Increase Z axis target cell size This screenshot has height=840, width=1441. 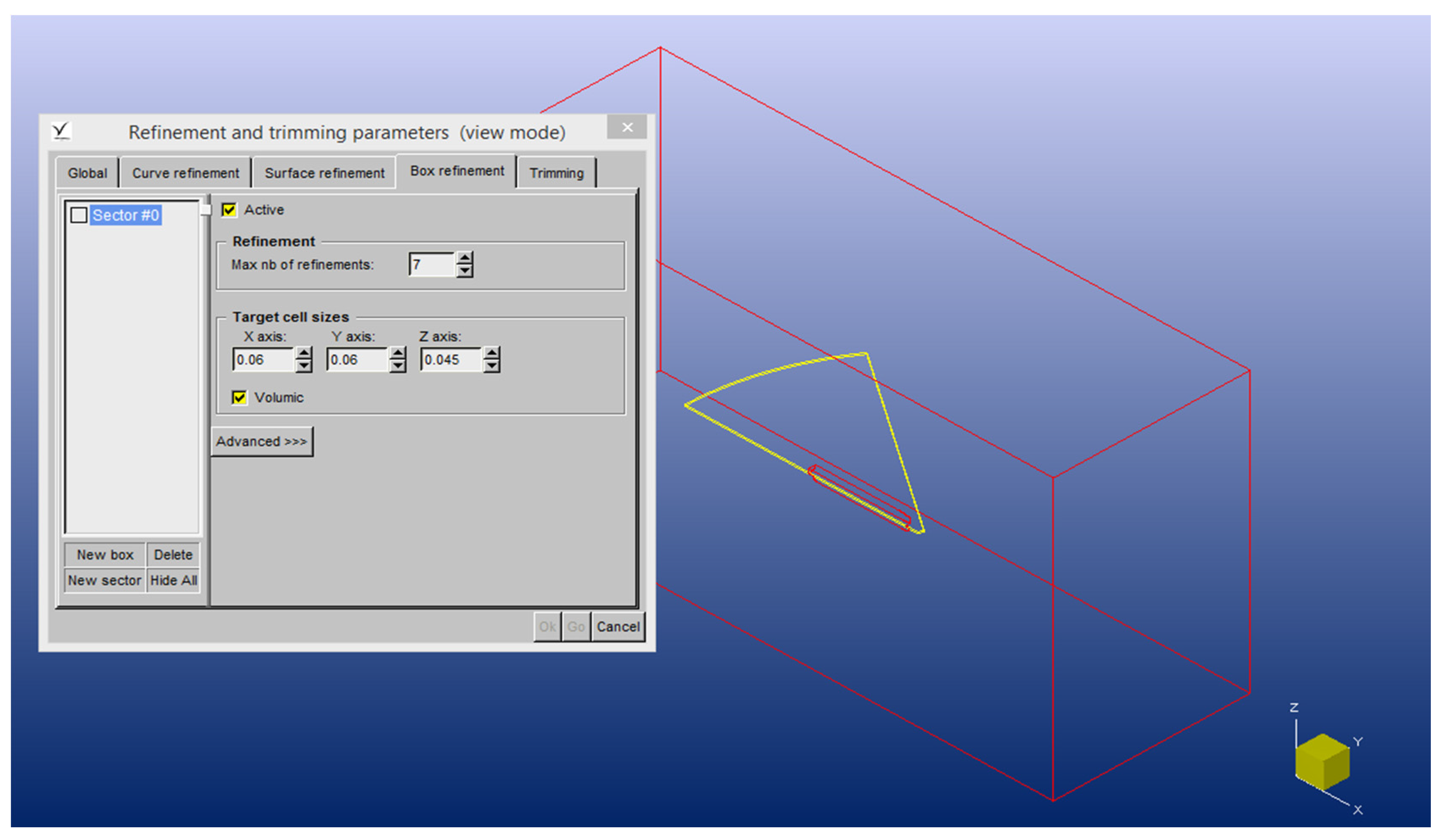pos(492,353)
